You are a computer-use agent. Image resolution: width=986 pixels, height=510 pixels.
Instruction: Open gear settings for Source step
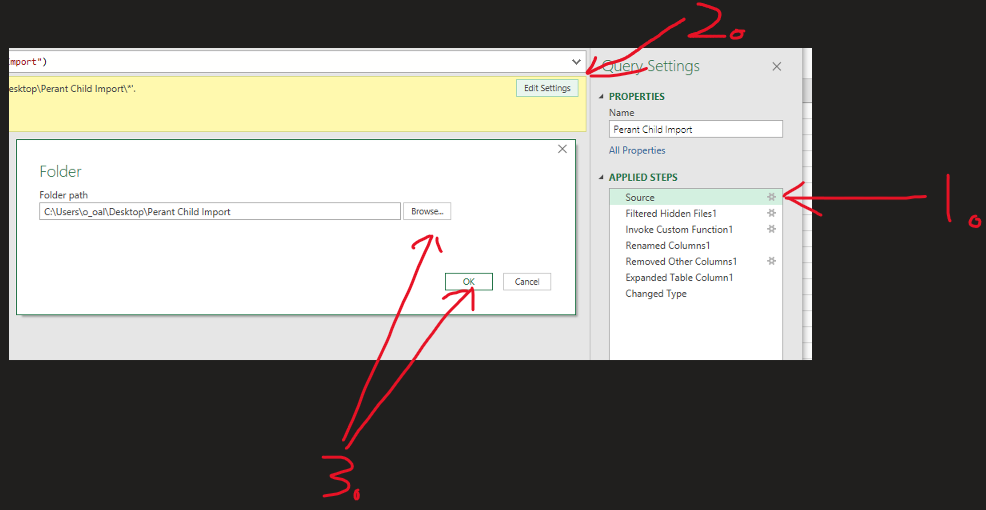[771, 197]
